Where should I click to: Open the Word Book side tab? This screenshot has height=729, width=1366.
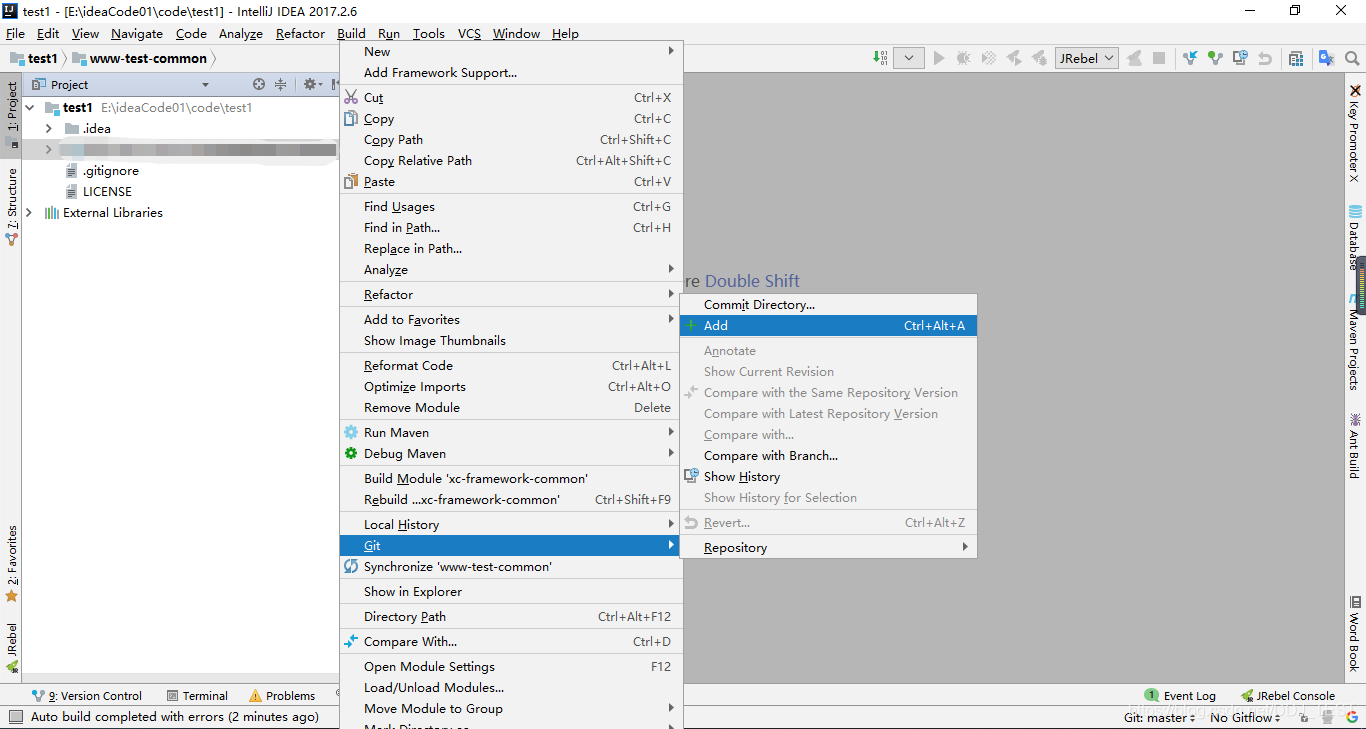point(1355,632)
